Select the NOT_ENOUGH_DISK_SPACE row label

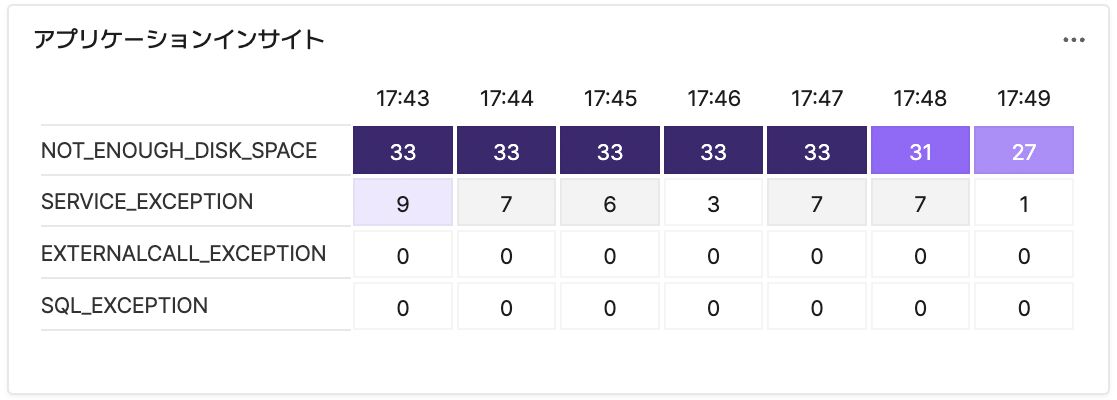[x=179, y=151]
